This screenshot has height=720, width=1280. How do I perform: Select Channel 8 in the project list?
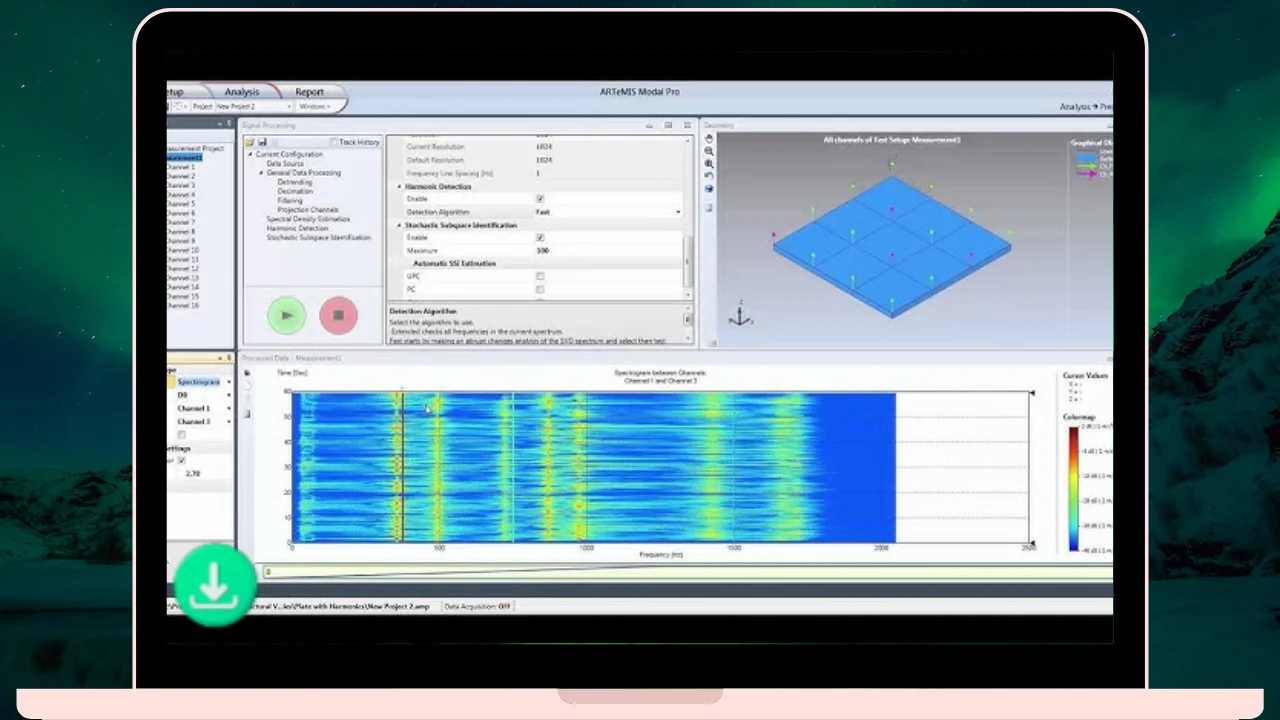tap(181, 232)
